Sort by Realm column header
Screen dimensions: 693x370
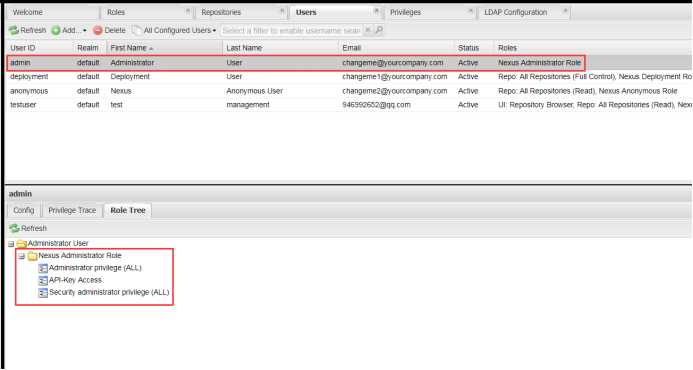click(x=90, y=48)
